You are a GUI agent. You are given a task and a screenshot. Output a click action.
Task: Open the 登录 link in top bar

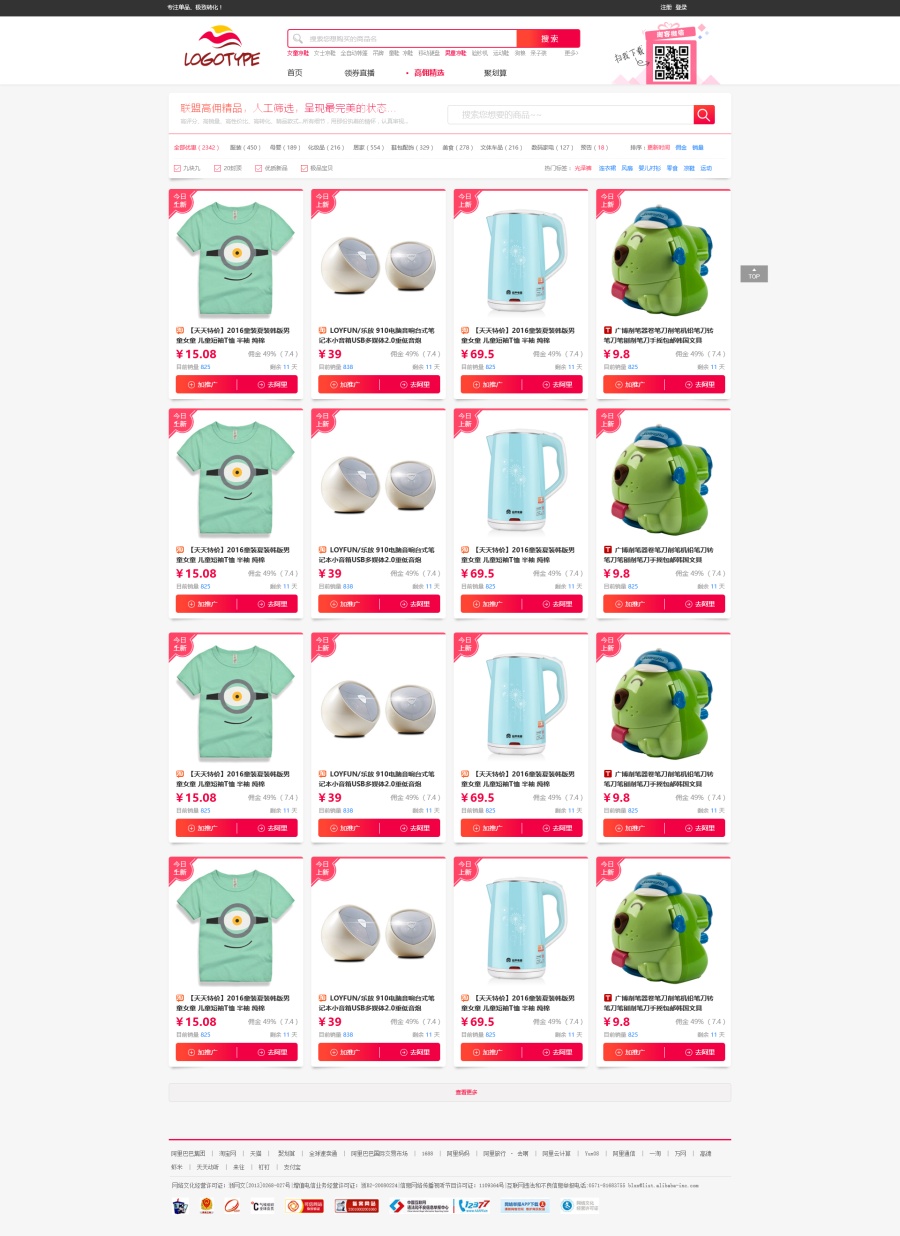681,7
